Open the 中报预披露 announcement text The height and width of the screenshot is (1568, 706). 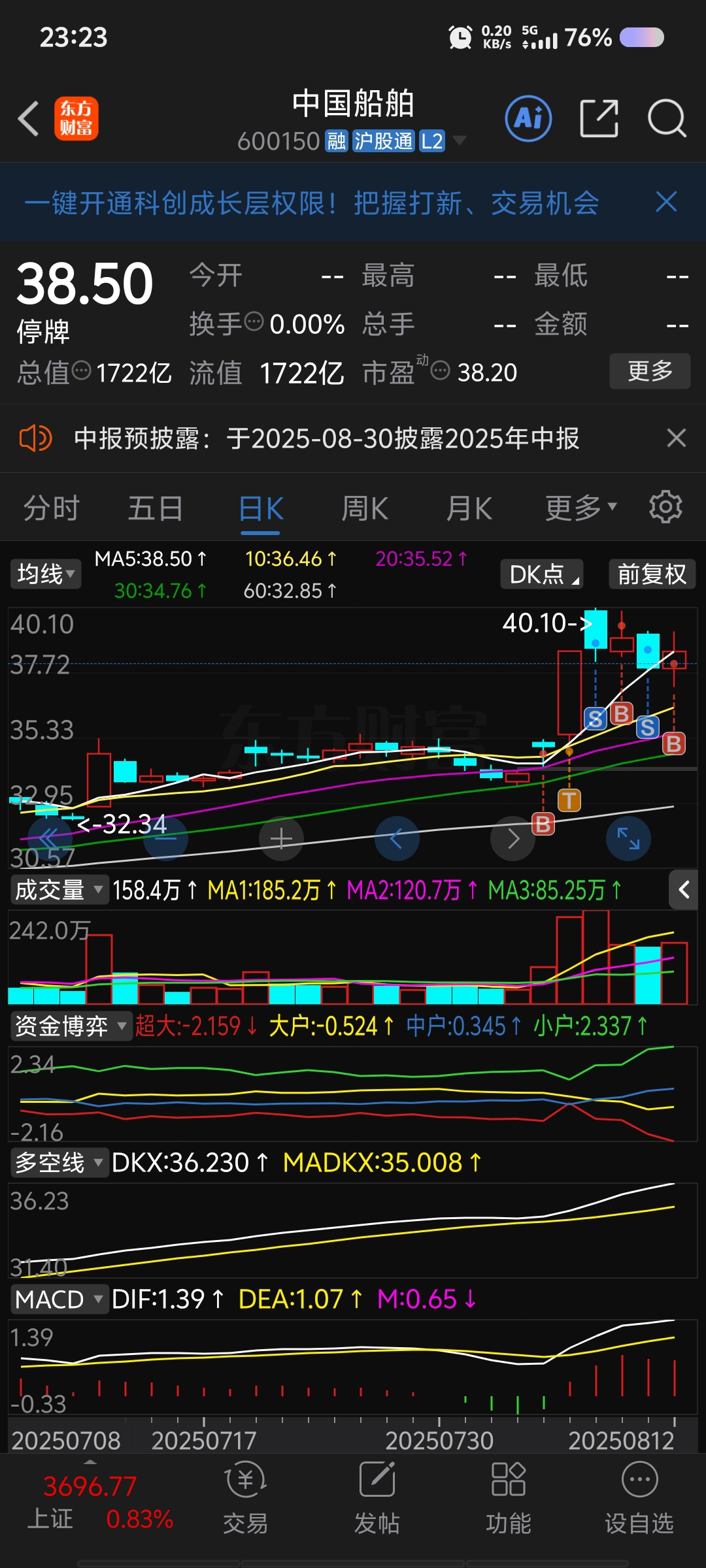click(327, 438)
